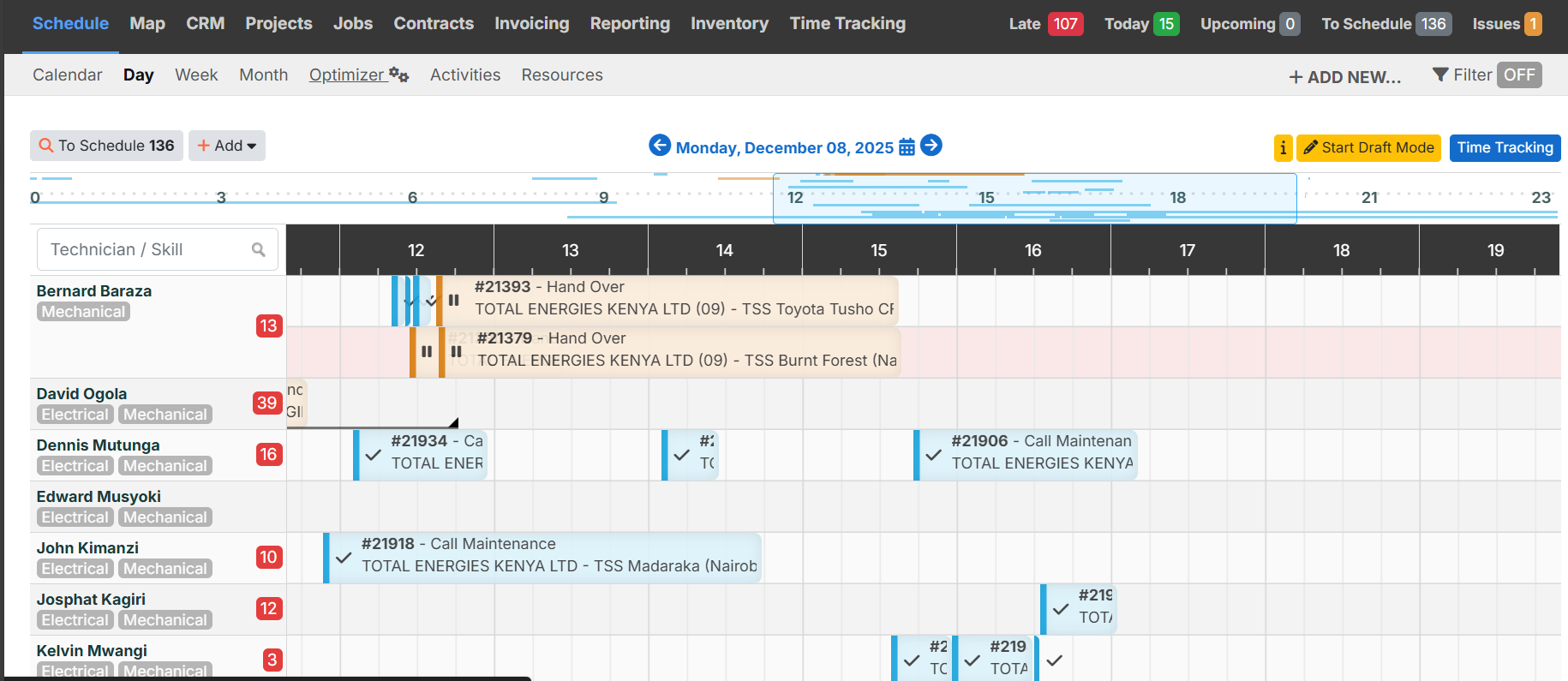Switch to Week view
The height and width of the screenshot is (681, 1568).
196,75
